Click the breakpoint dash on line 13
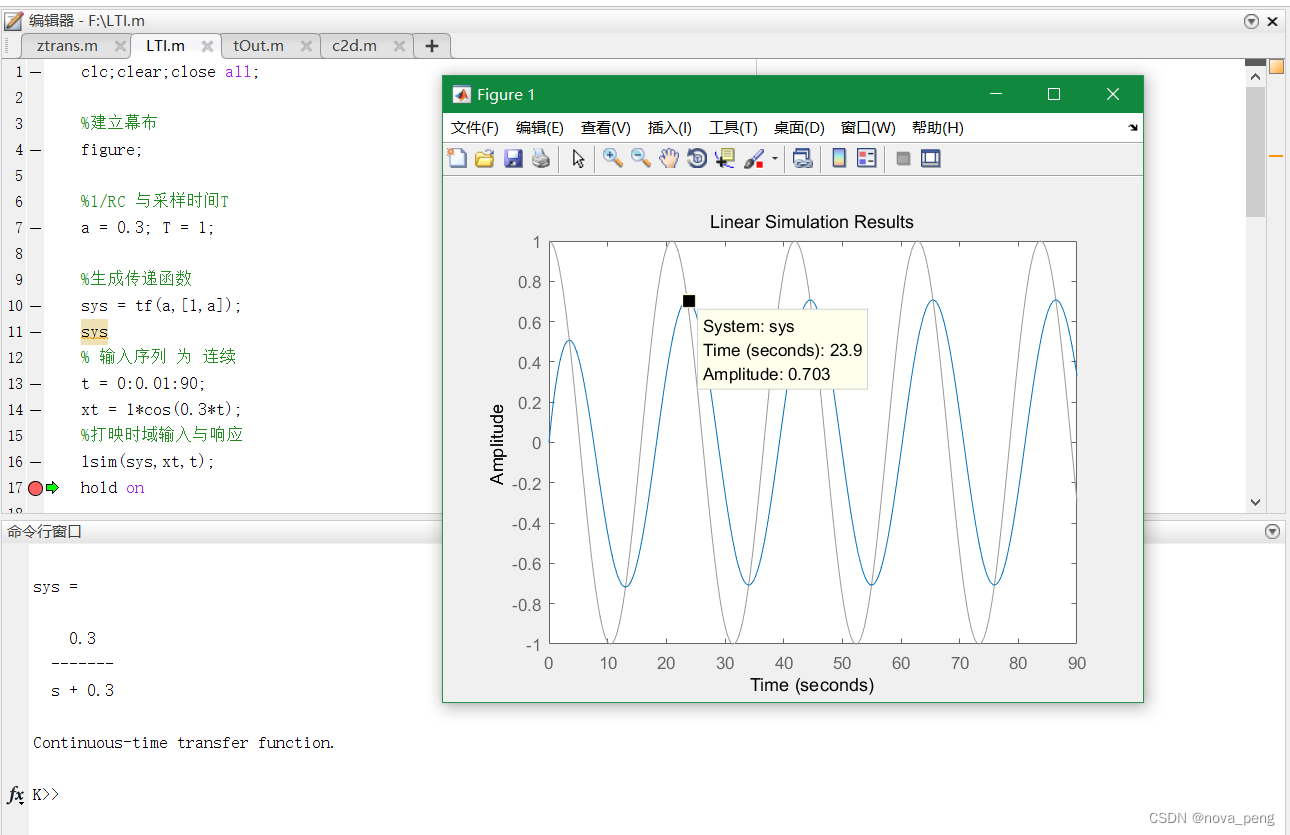 [x=36, y=384]
